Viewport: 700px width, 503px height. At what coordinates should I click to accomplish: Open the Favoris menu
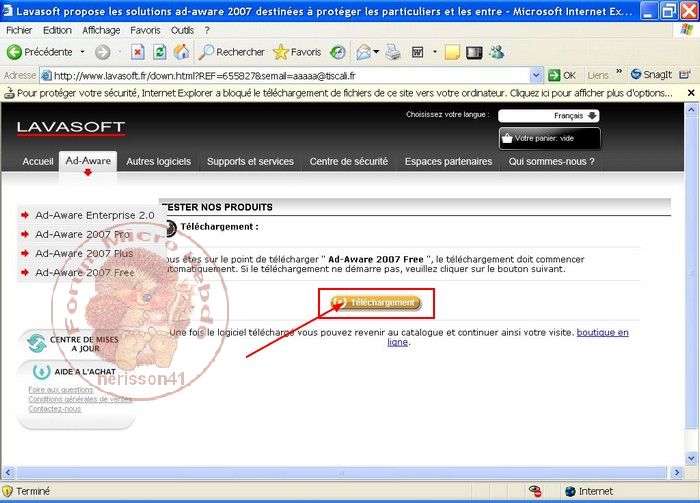pos(145,30)
